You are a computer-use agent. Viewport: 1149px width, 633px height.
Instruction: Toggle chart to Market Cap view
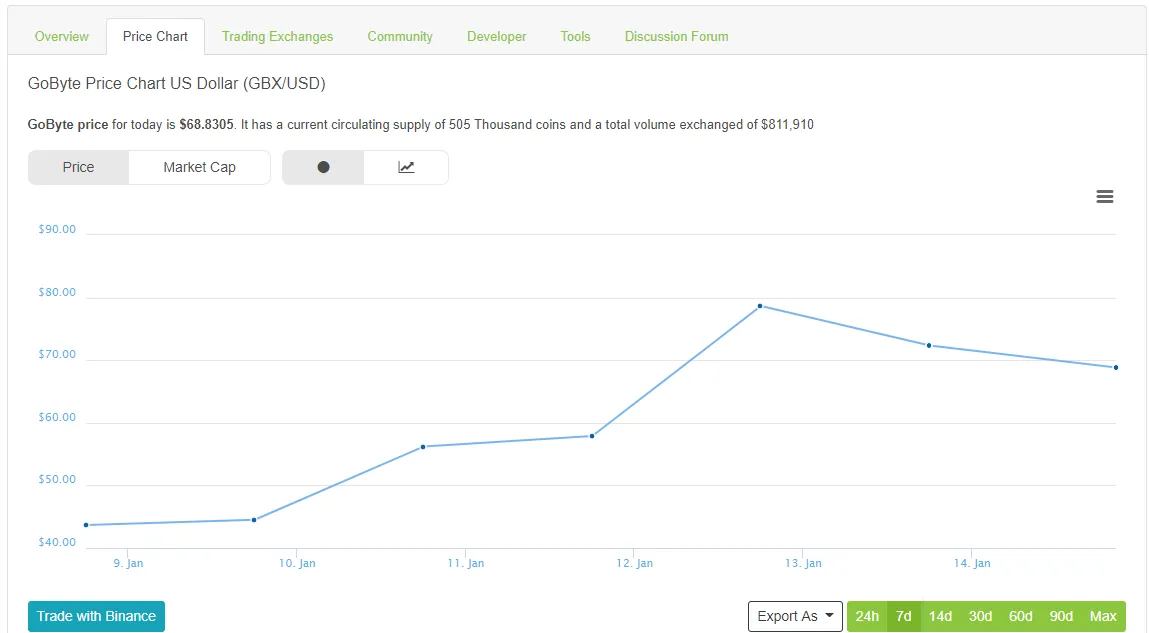(199, 167)
